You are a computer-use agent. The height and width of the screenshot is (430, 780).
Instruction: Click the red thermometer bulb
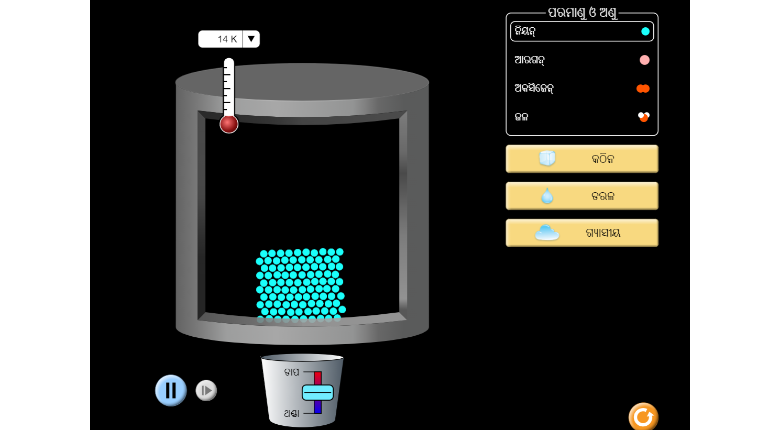[229, 124]
